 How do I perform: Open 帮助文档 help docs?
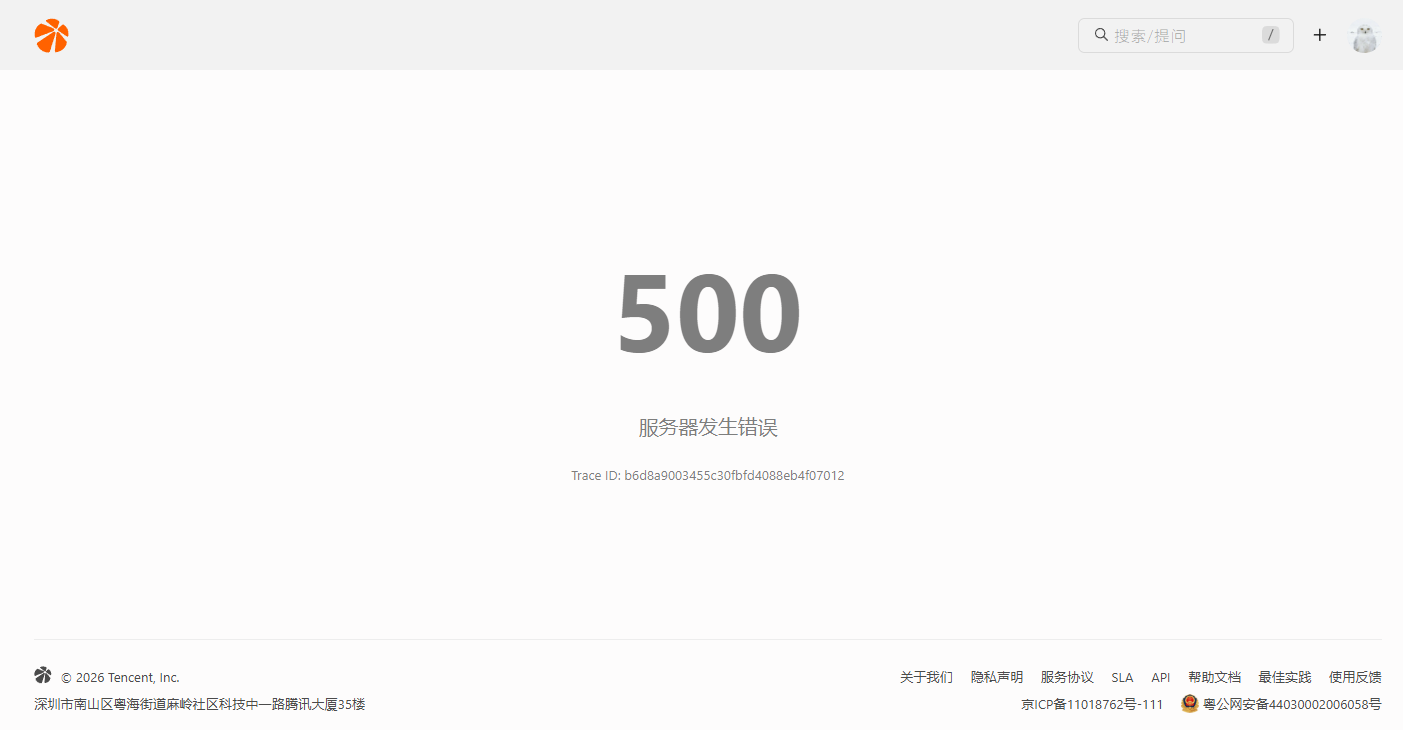pyautogui.click(x=1214, y=677)
